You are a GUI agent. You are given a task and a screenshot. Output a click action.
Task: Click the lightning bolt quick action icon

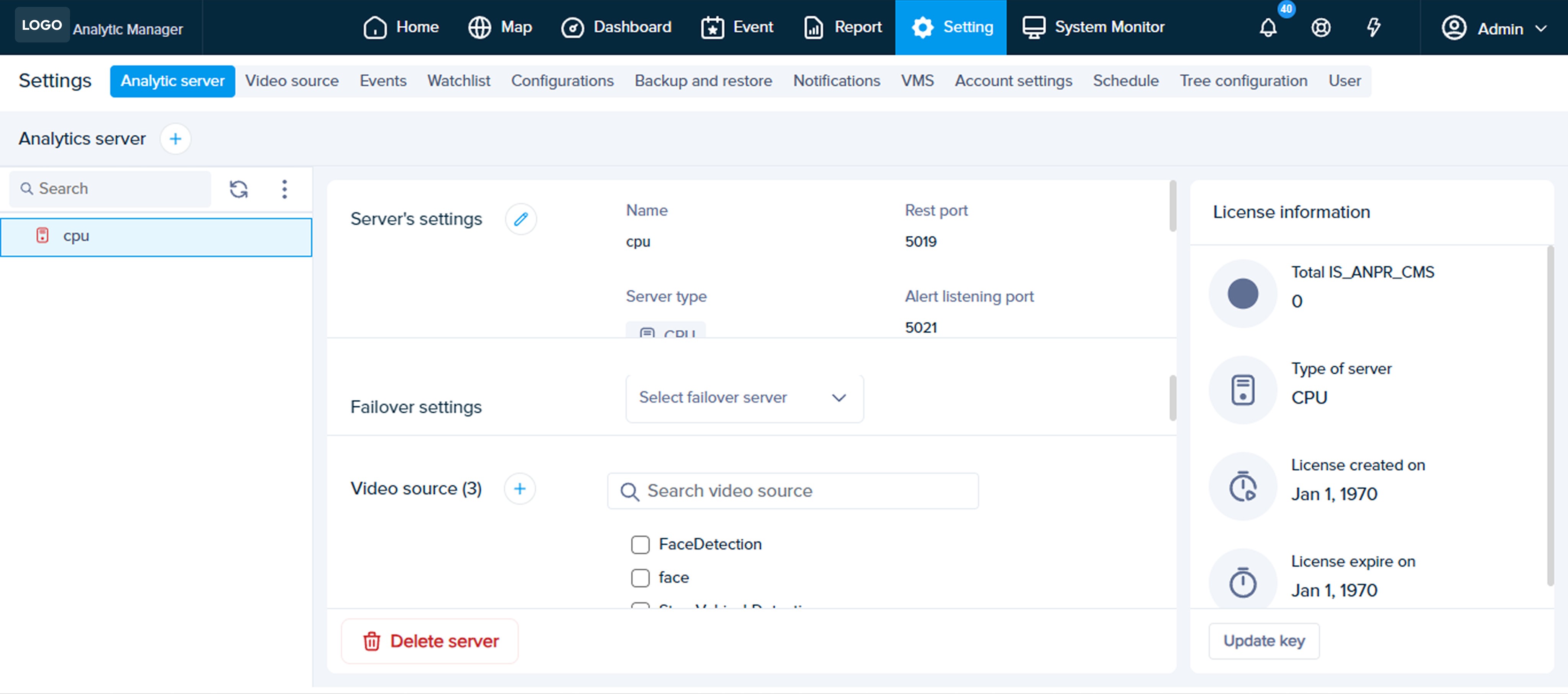point(1373,28)
